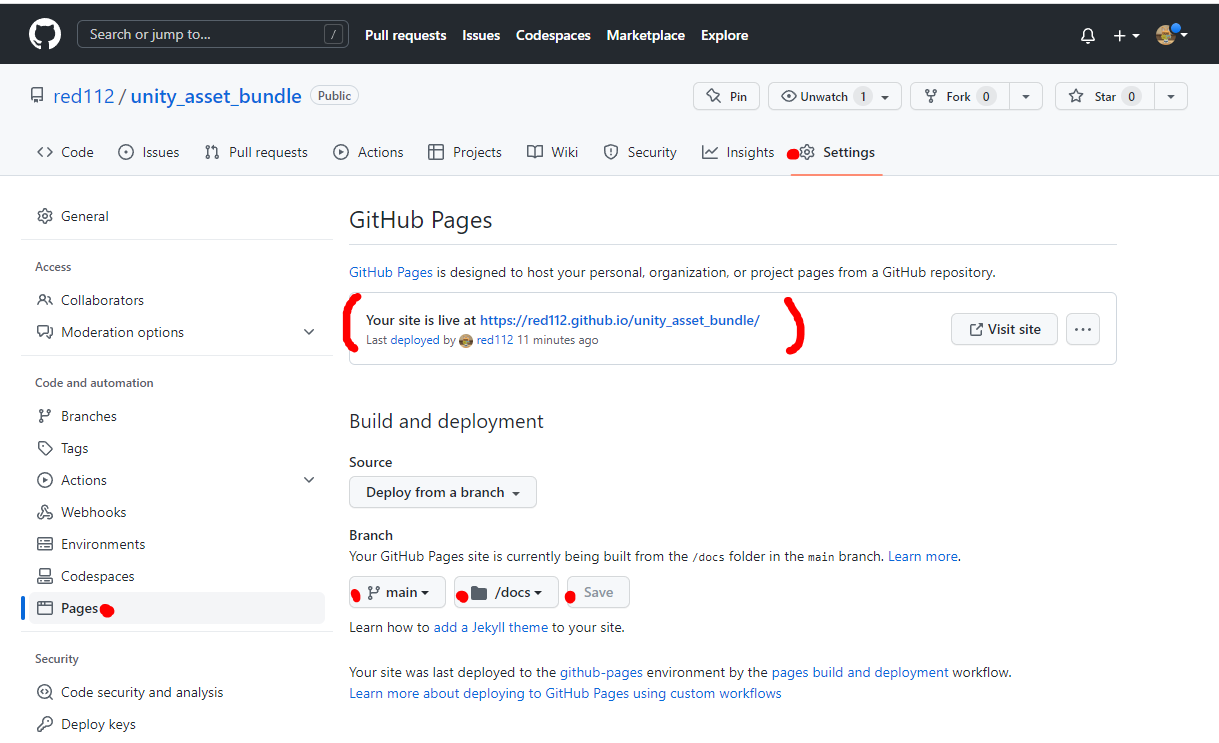
Task: Open the /docs folder selector
Action: 506,592
